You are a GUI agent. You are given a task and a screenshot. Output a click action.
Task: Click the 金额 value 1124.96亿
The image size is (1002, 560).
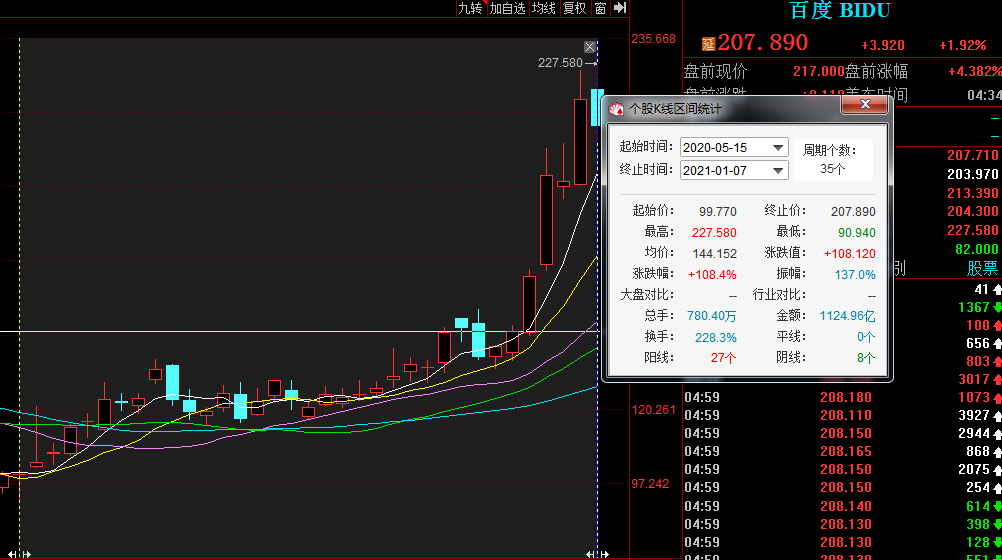tap(847, 316)
